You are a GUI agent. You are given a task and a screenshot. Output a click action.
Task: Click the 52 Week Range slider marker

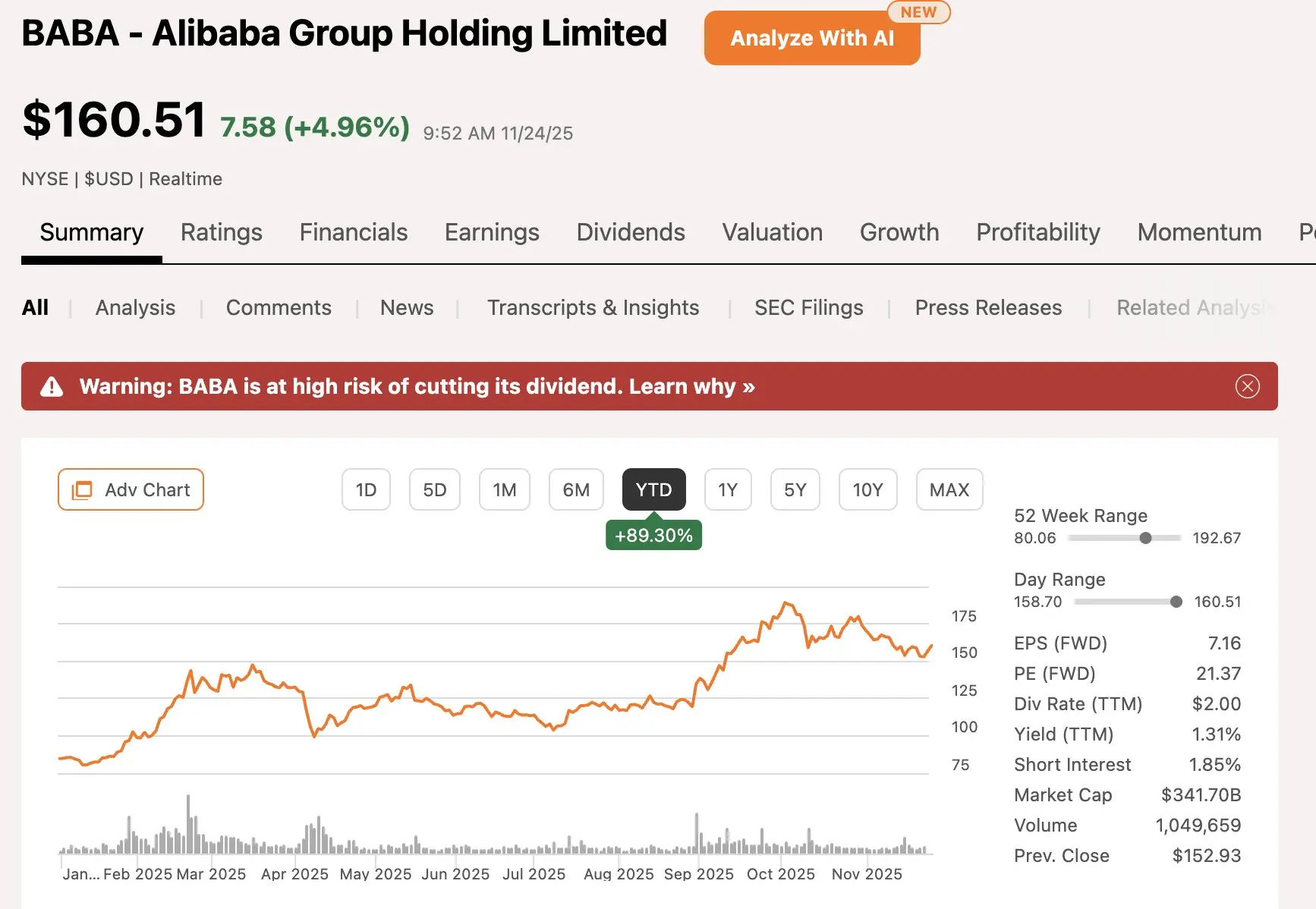1145,538
